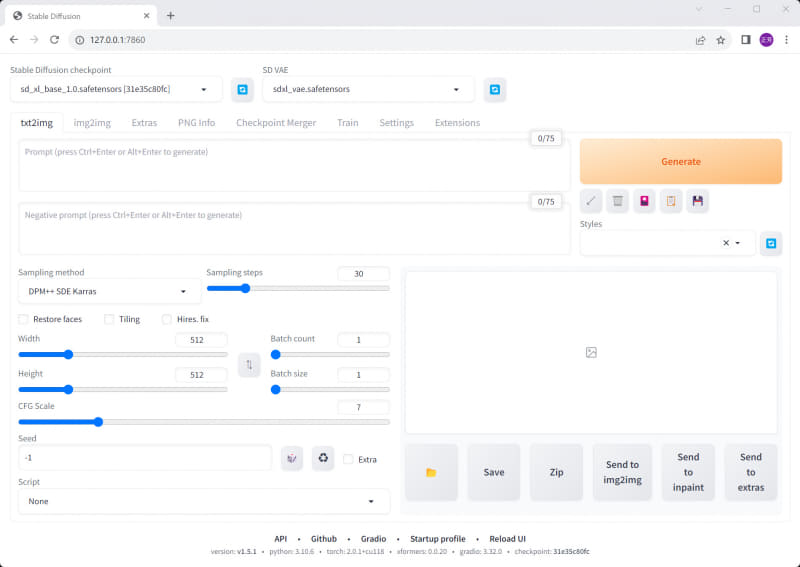
Task: Open the Extras tab
Action: (x=144, y=123)
